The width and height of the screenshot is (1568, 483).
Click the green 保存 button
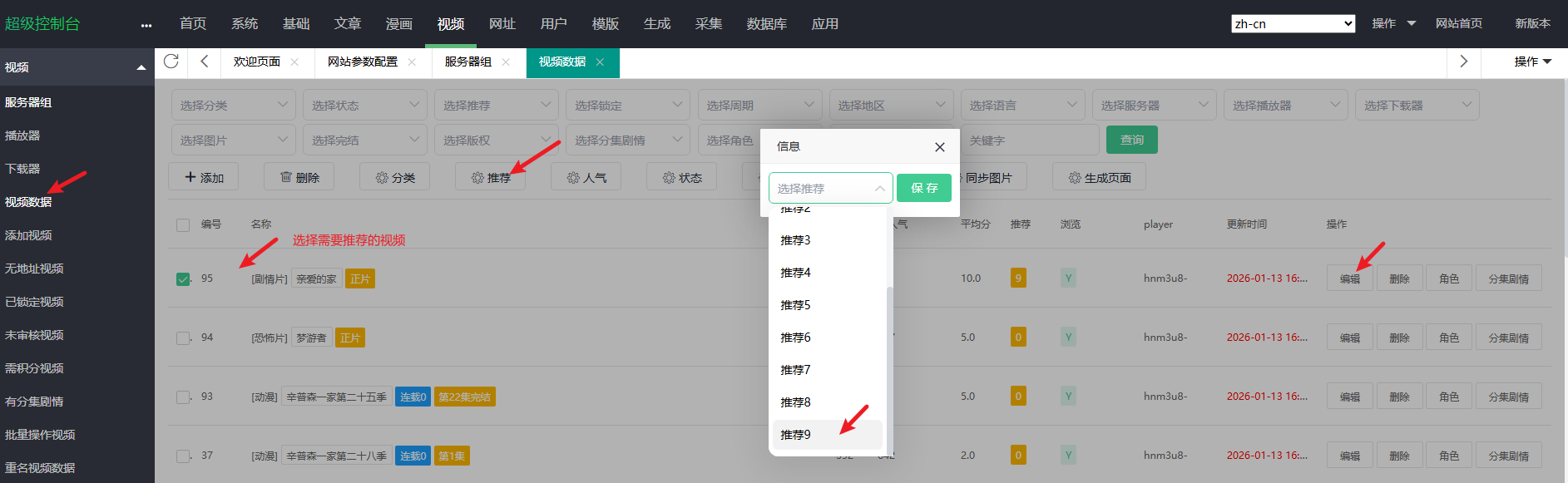pos(923,188)
